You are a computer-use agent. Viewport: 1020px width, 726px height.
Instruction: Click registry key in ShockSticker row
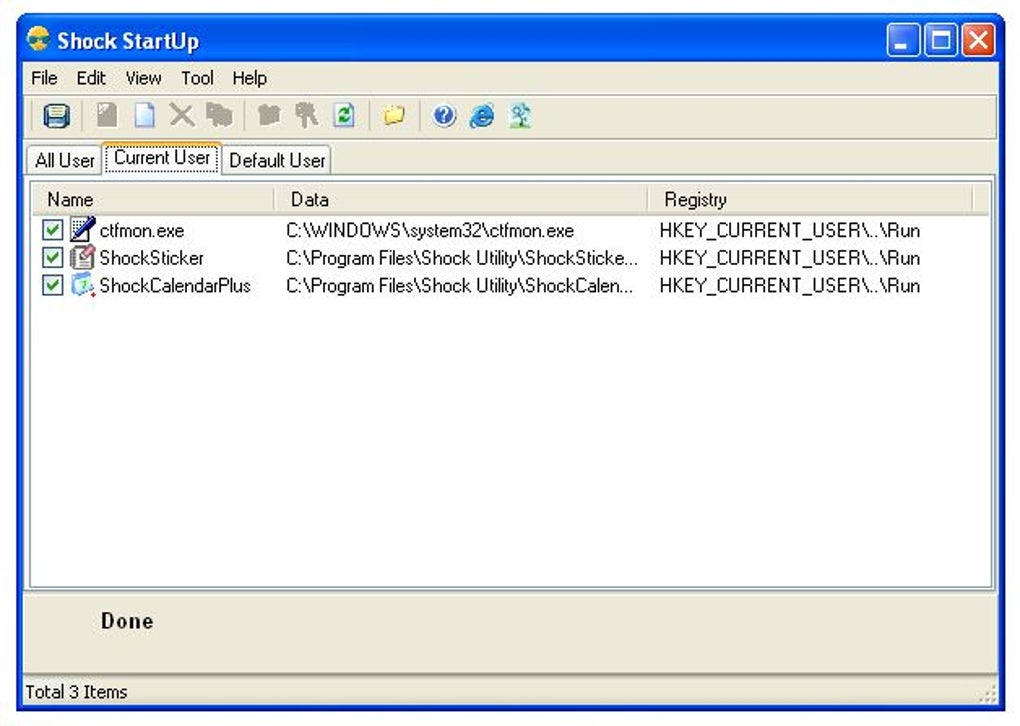[790, 258]
